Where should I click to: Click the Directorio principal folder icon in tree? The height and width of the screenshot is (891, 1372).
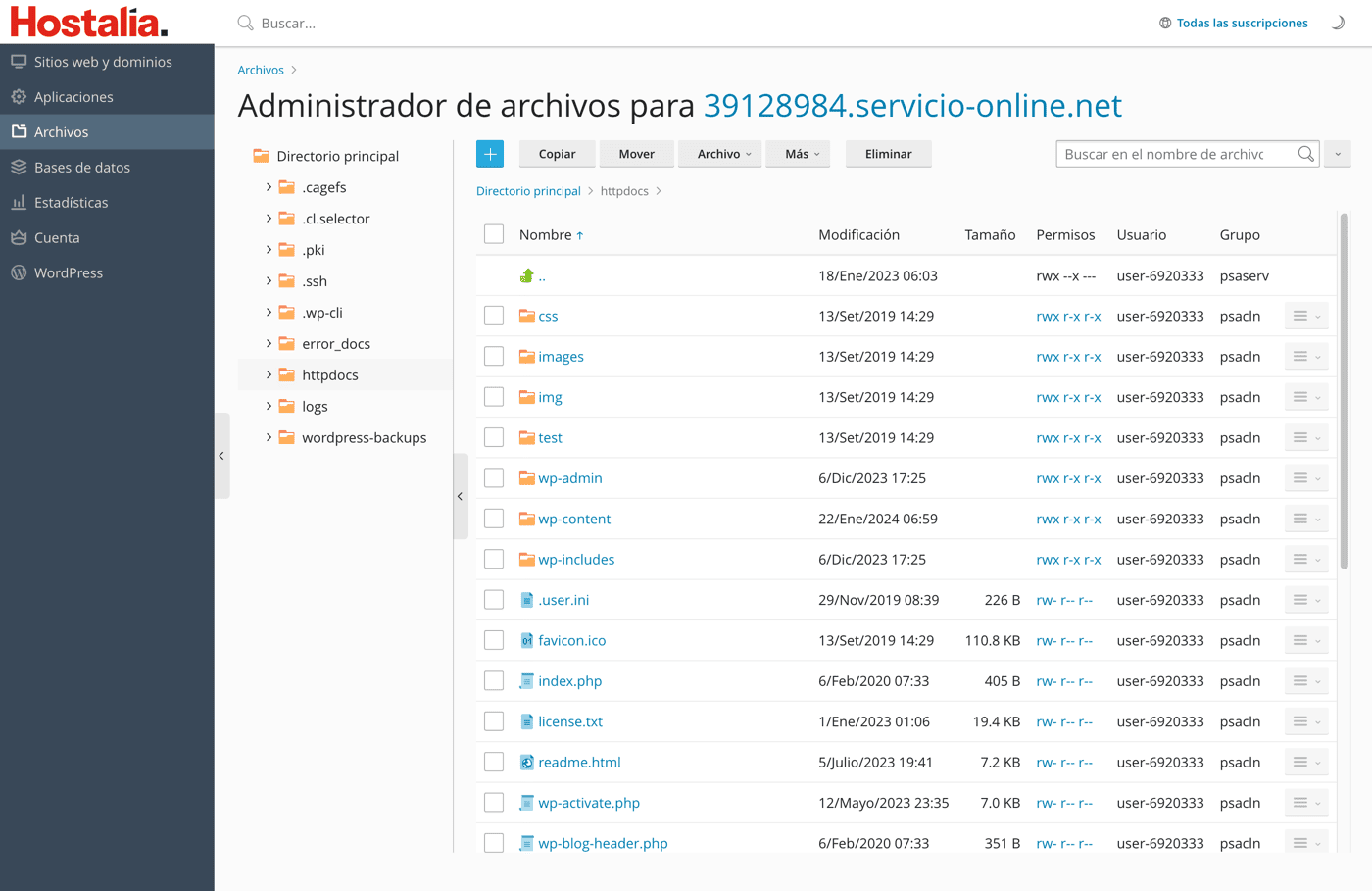click(261, 156)
